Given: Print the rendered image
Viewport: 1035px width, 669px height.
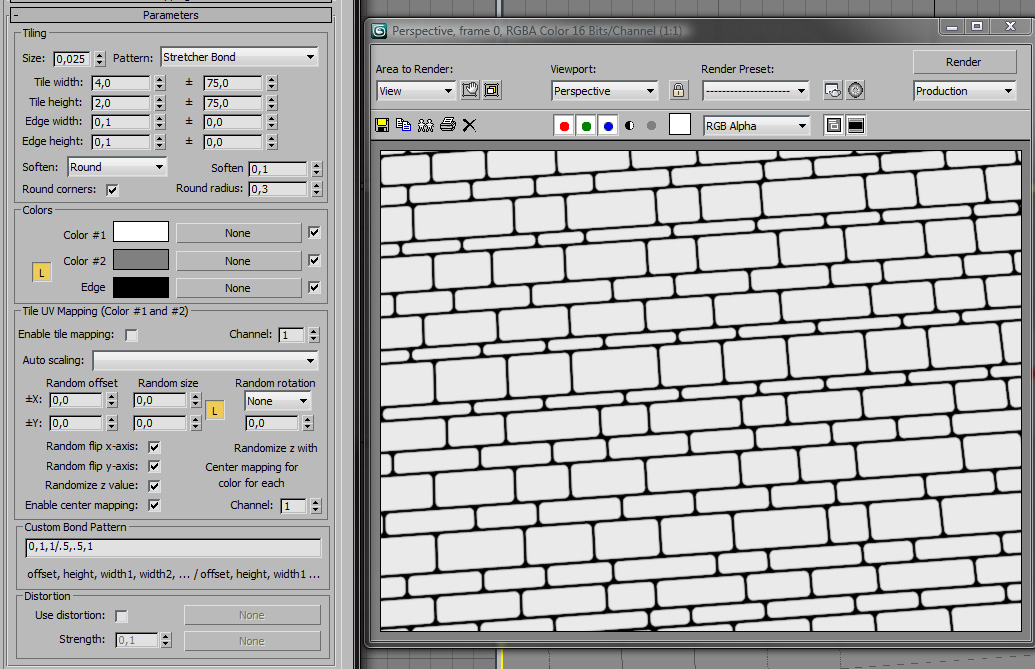Looking at the screenshot, I should 448,125.
